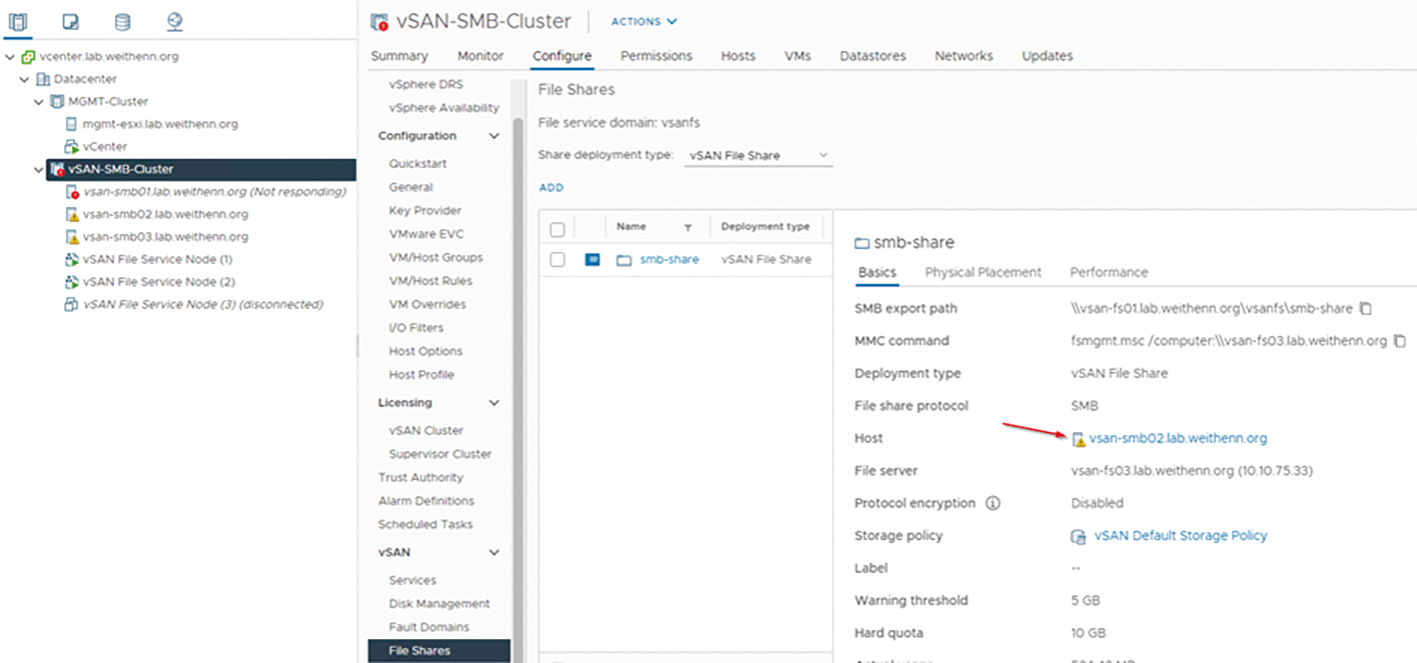Click VM icon of vSAN File Service Node (1)
The image size is (1417, 663).
[71, 259]
